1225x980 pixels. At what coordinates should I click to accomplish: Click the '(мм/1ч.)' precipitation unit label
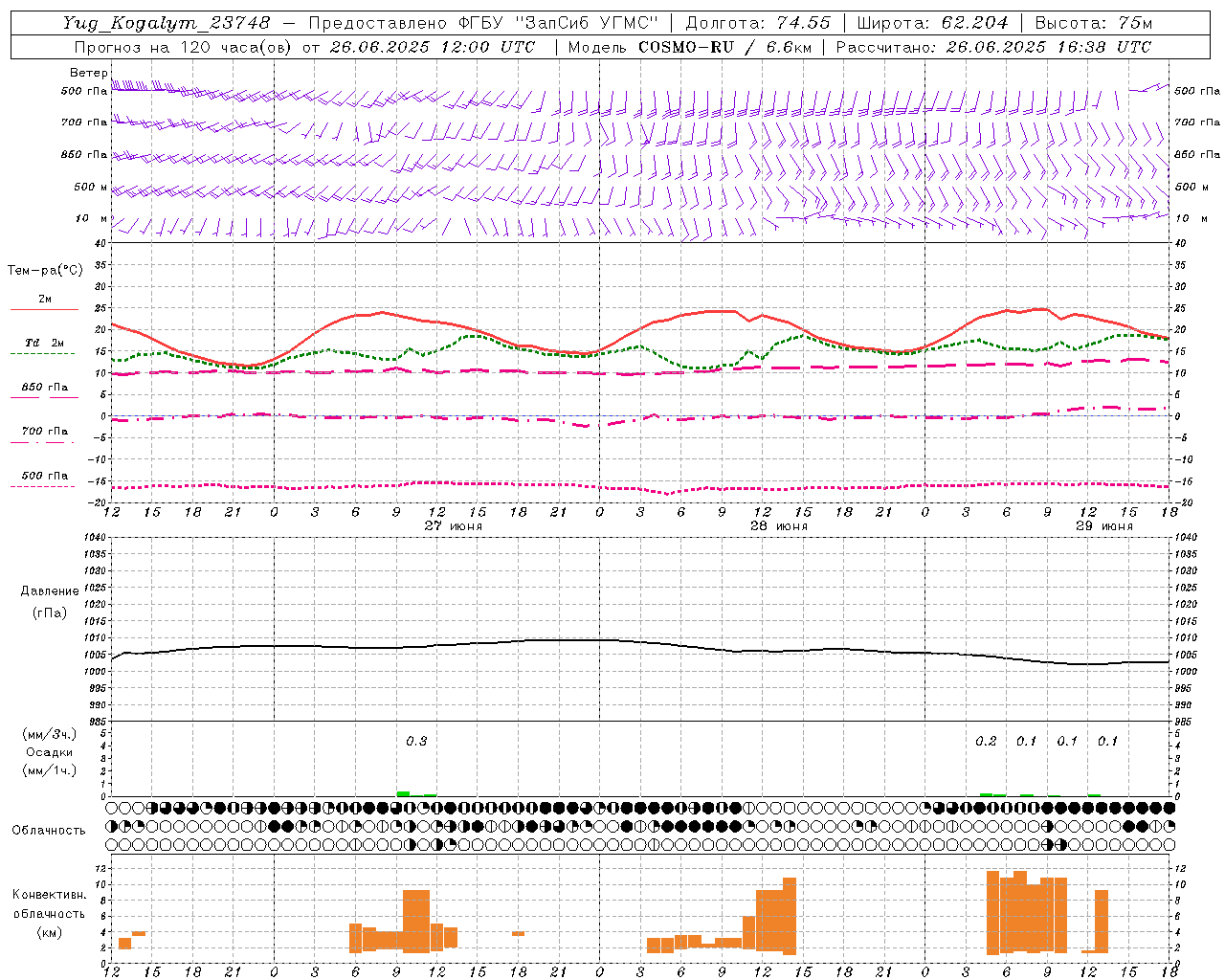click(x=50, y=770)
